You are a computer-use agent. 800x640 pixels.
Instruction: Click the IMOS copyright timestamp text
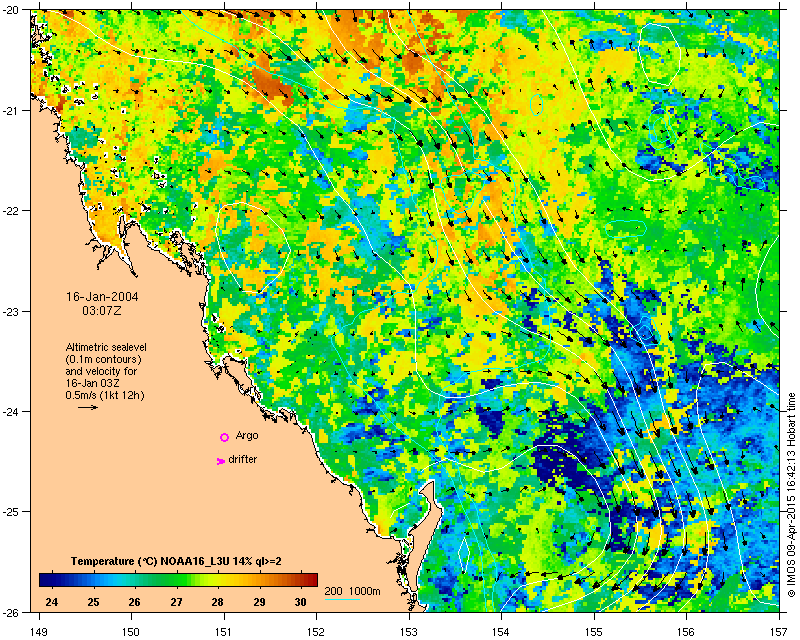tap(791, 495)
